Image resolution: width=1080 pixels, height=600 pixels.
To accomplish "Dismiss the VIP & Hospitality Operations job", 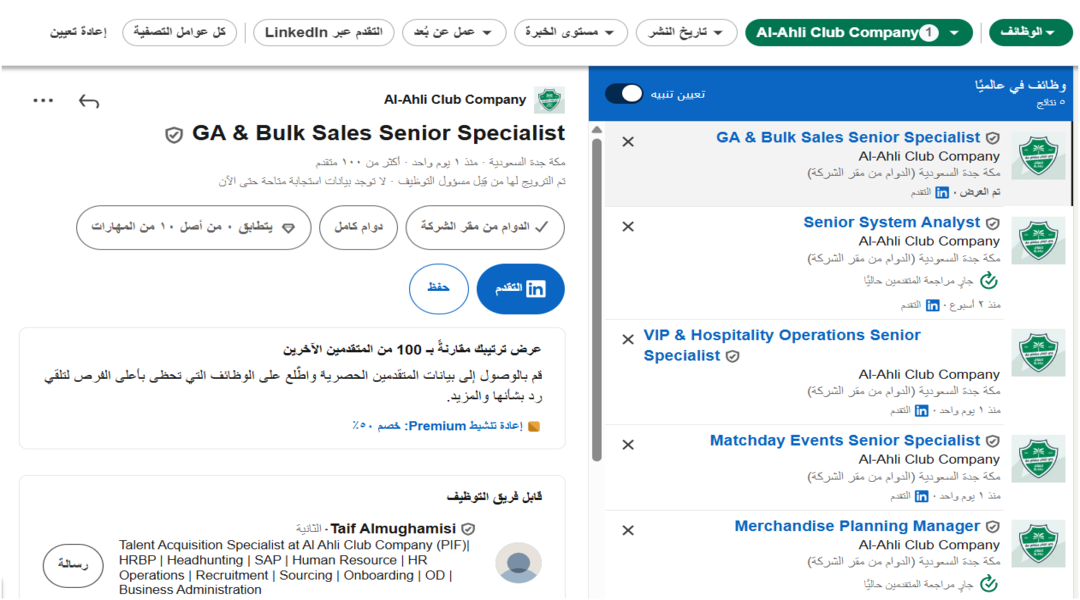I will (x=628, y=339).
